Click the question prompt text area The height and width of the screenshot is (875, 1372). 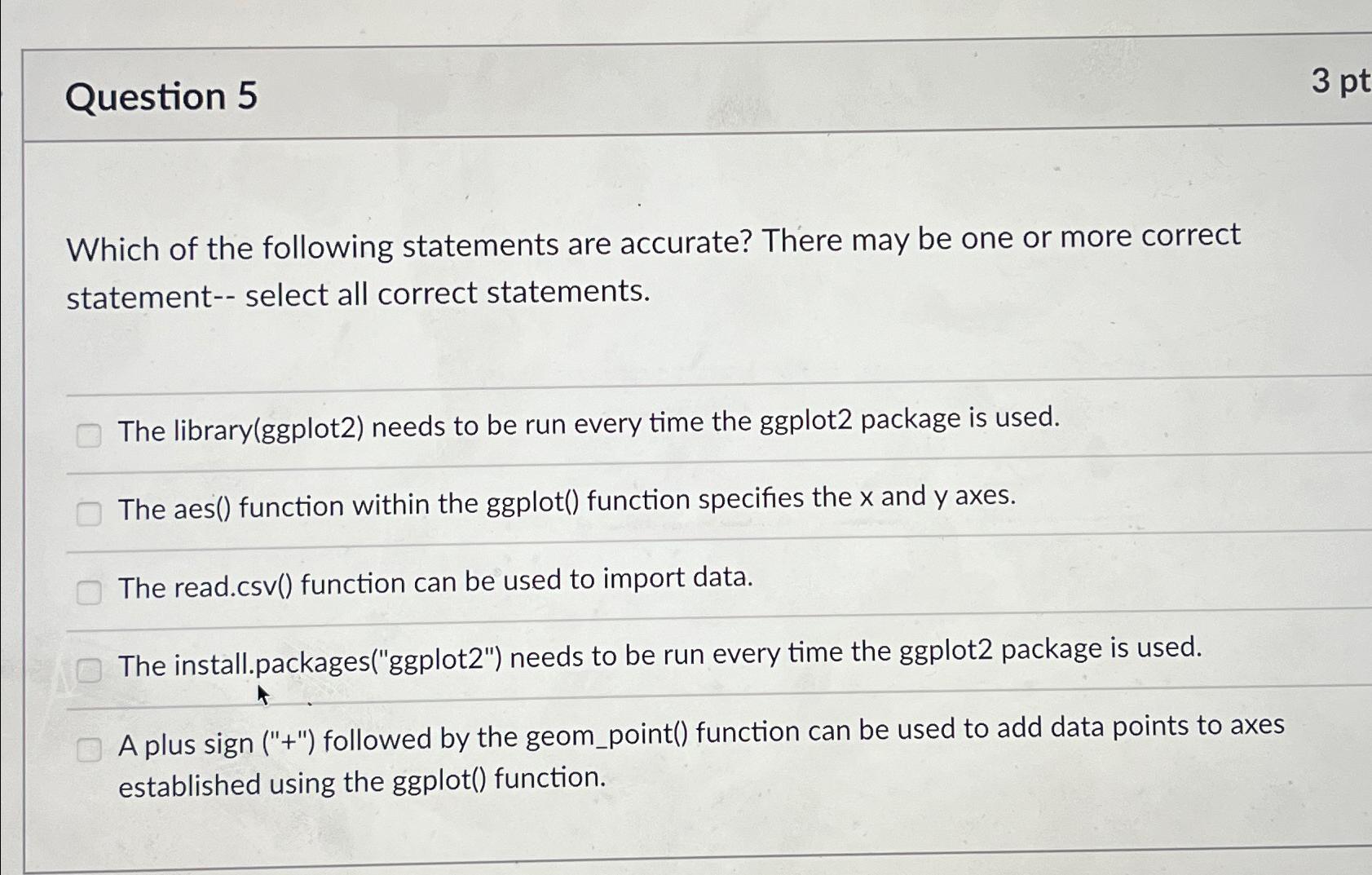tap(652, 269)
